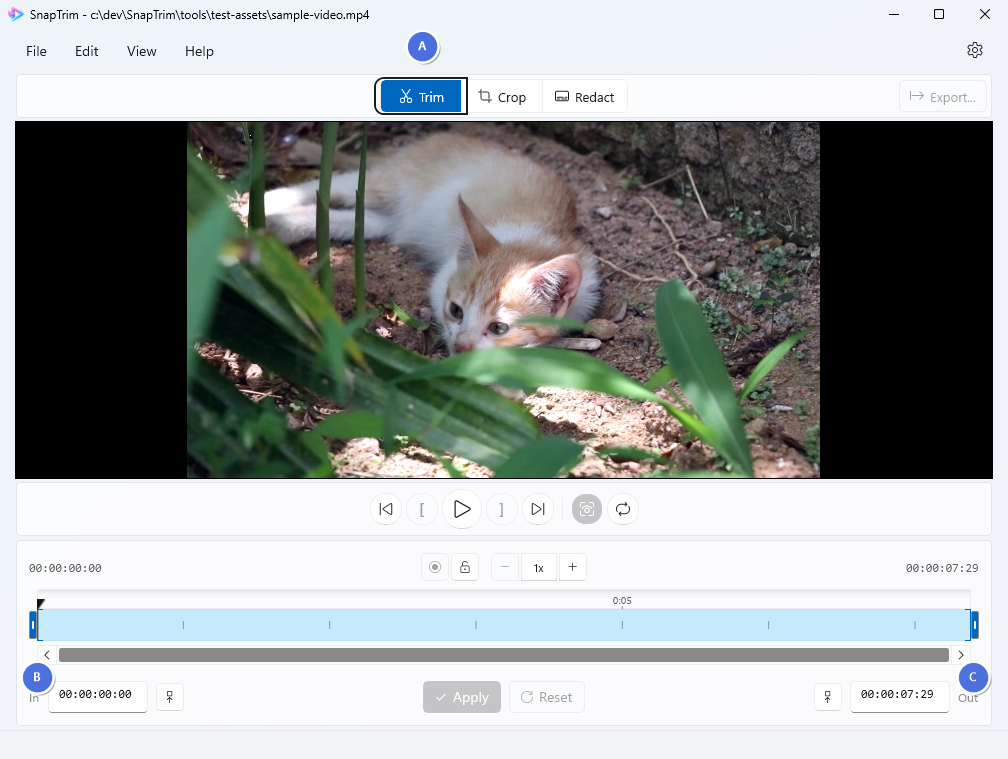The width and height of the screenshot is (1008, 759).
Task: Open the File menu
Action: (36, 51)
